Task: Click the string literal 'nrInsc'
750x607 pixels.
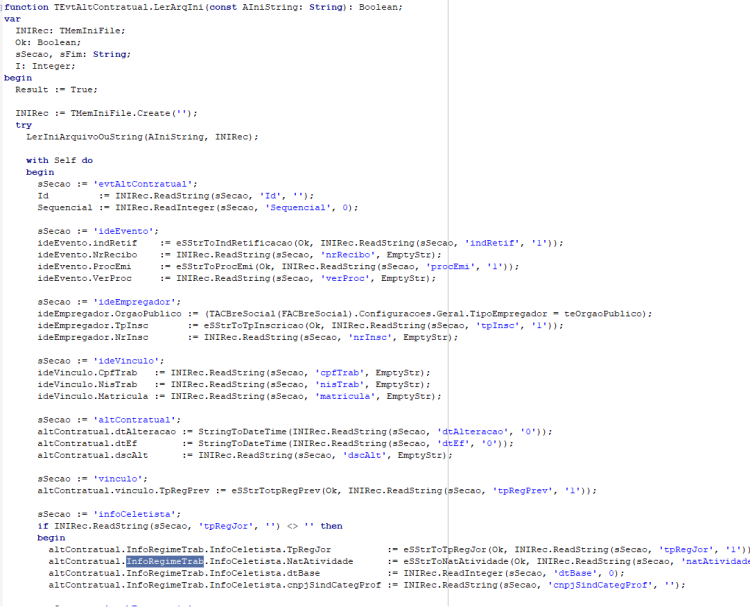Action: coord(370,337)
